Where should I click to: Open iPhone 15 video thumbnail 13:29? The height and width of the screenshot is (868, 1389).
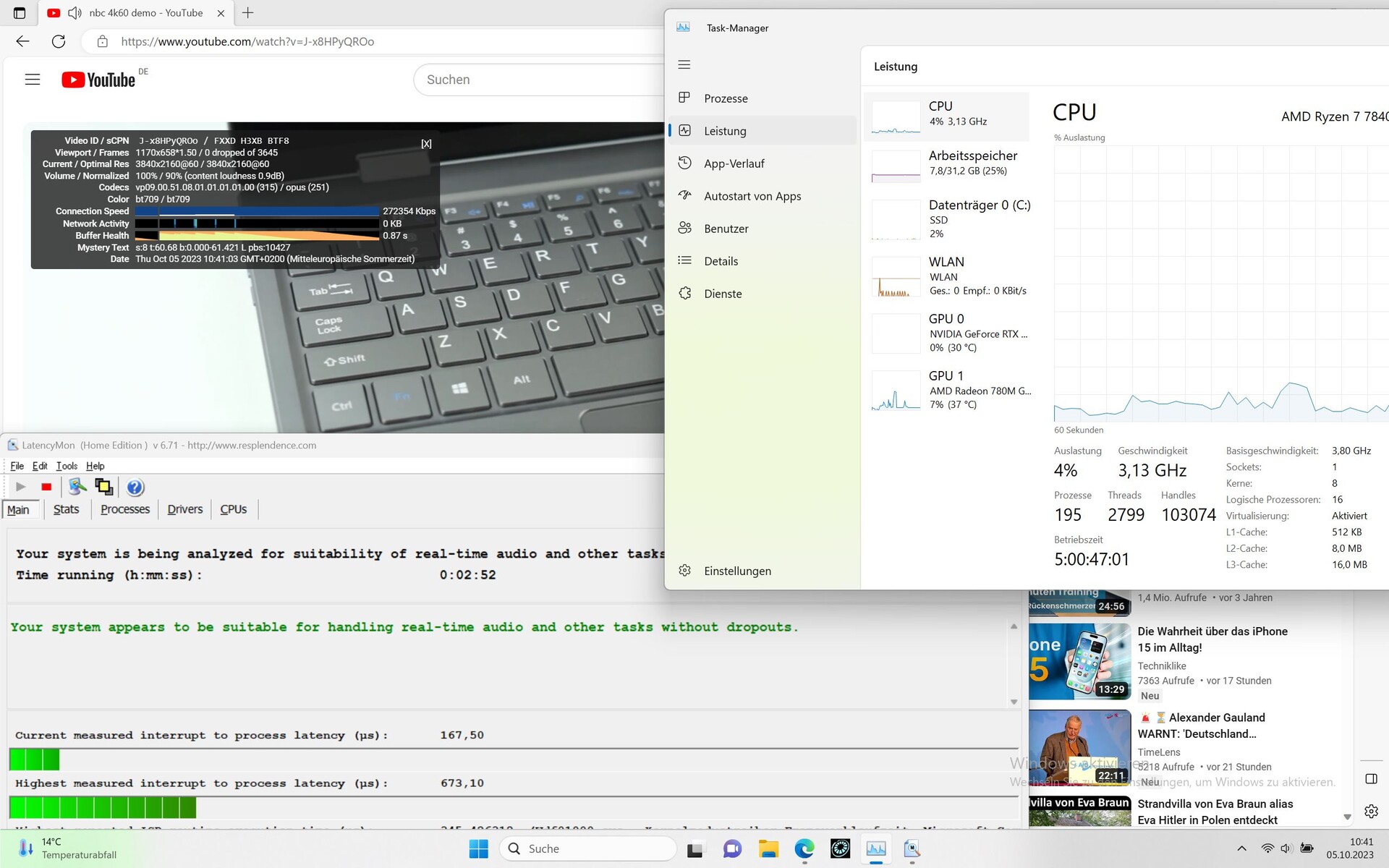(x=1079, y=662)
